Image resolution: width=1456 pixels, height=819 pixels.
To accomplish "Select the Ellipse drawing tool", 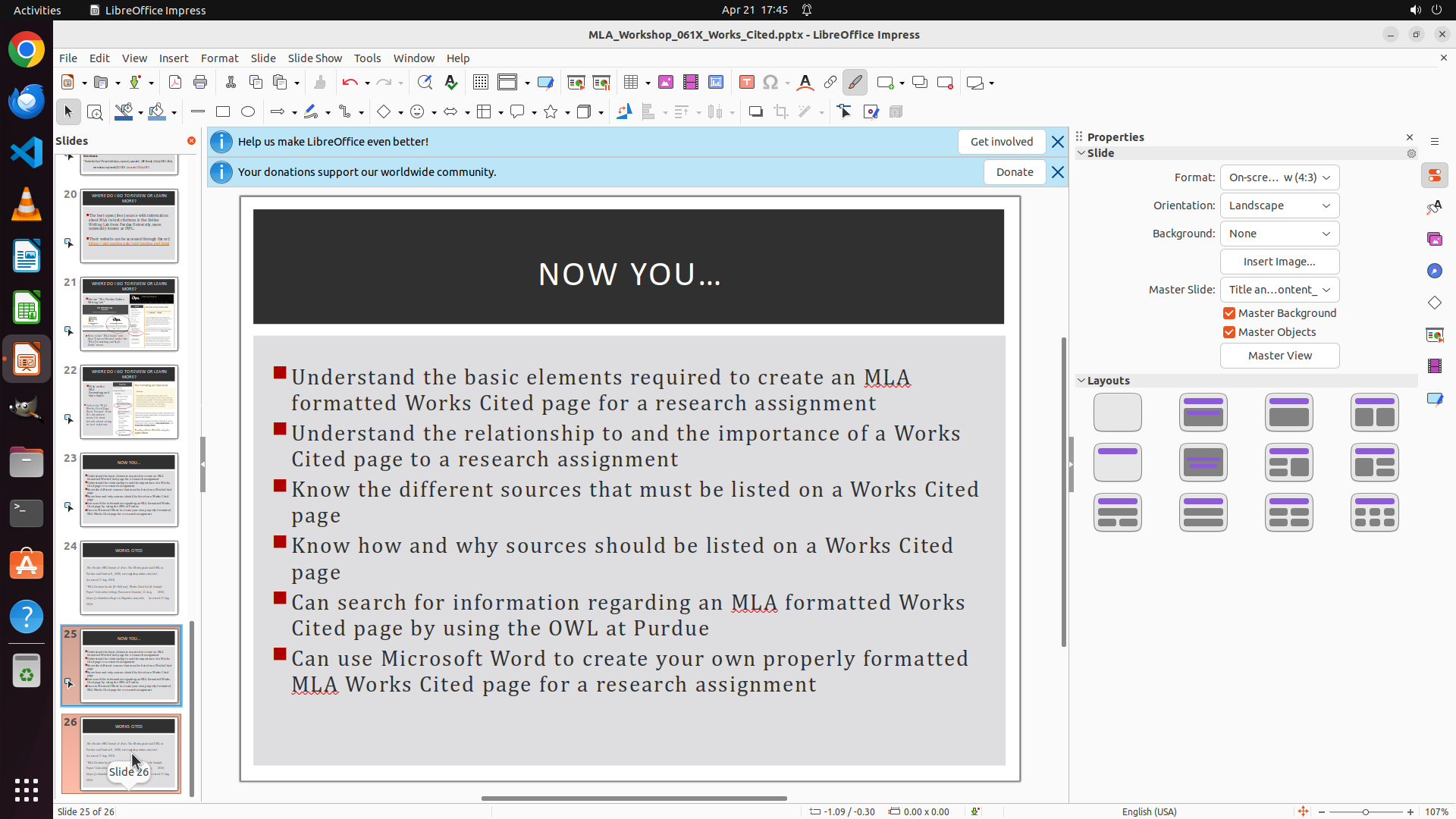I will click(248, 112).
